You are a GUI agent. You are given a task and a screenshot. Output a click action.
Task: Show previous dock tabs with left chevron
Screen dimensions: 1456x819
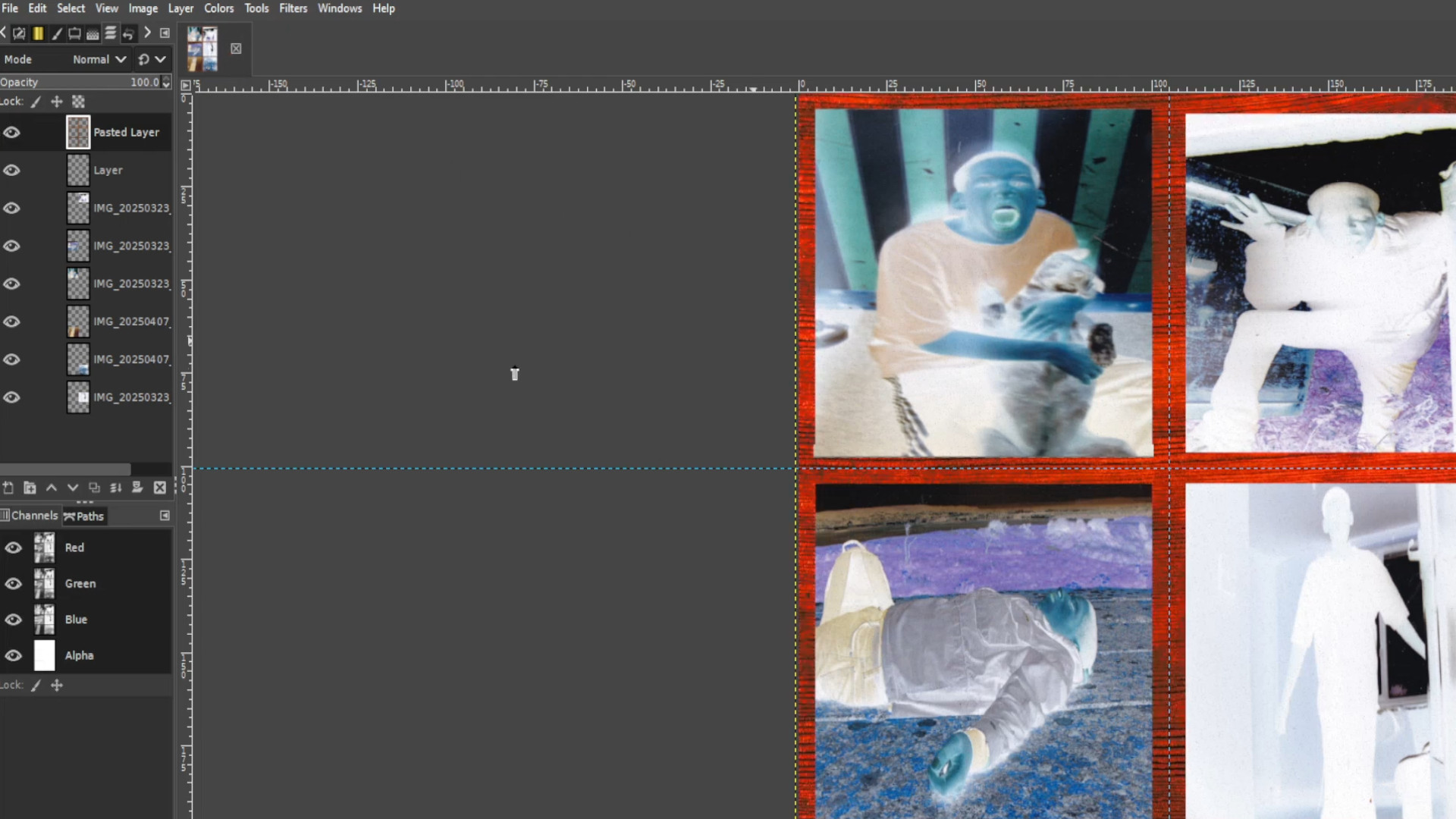click(4, 33)
